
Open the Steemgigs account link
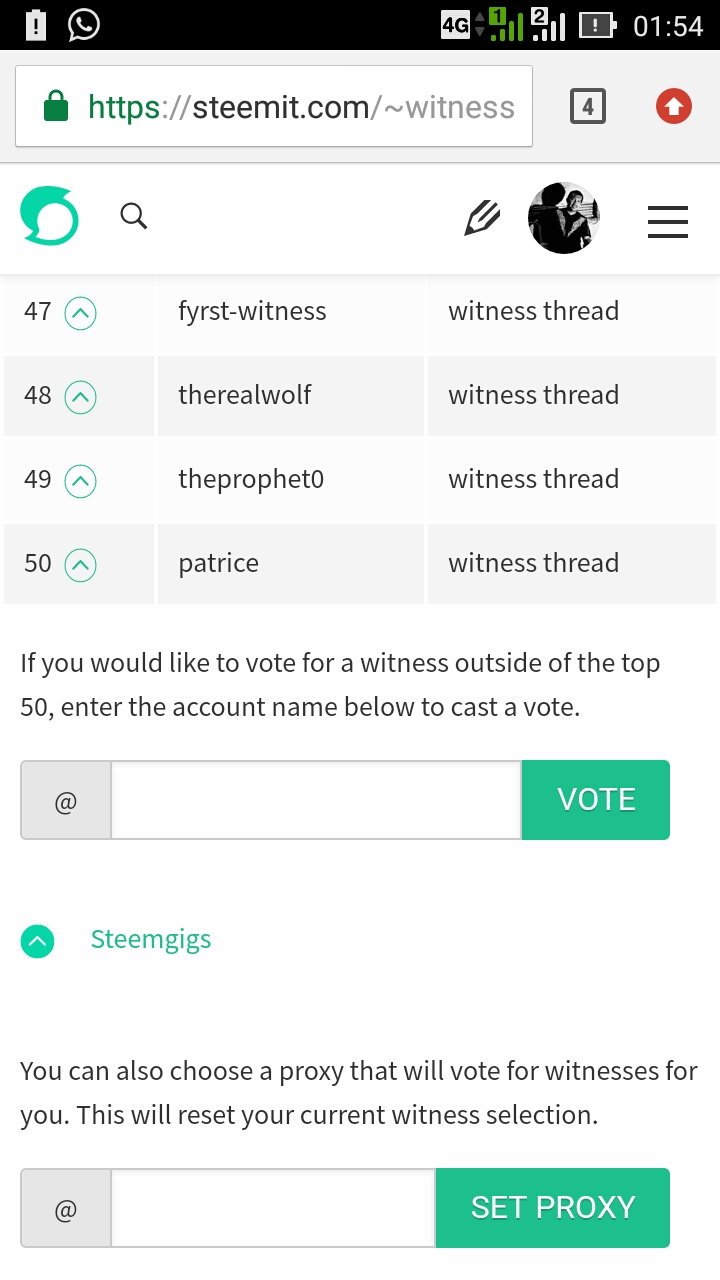151,940
